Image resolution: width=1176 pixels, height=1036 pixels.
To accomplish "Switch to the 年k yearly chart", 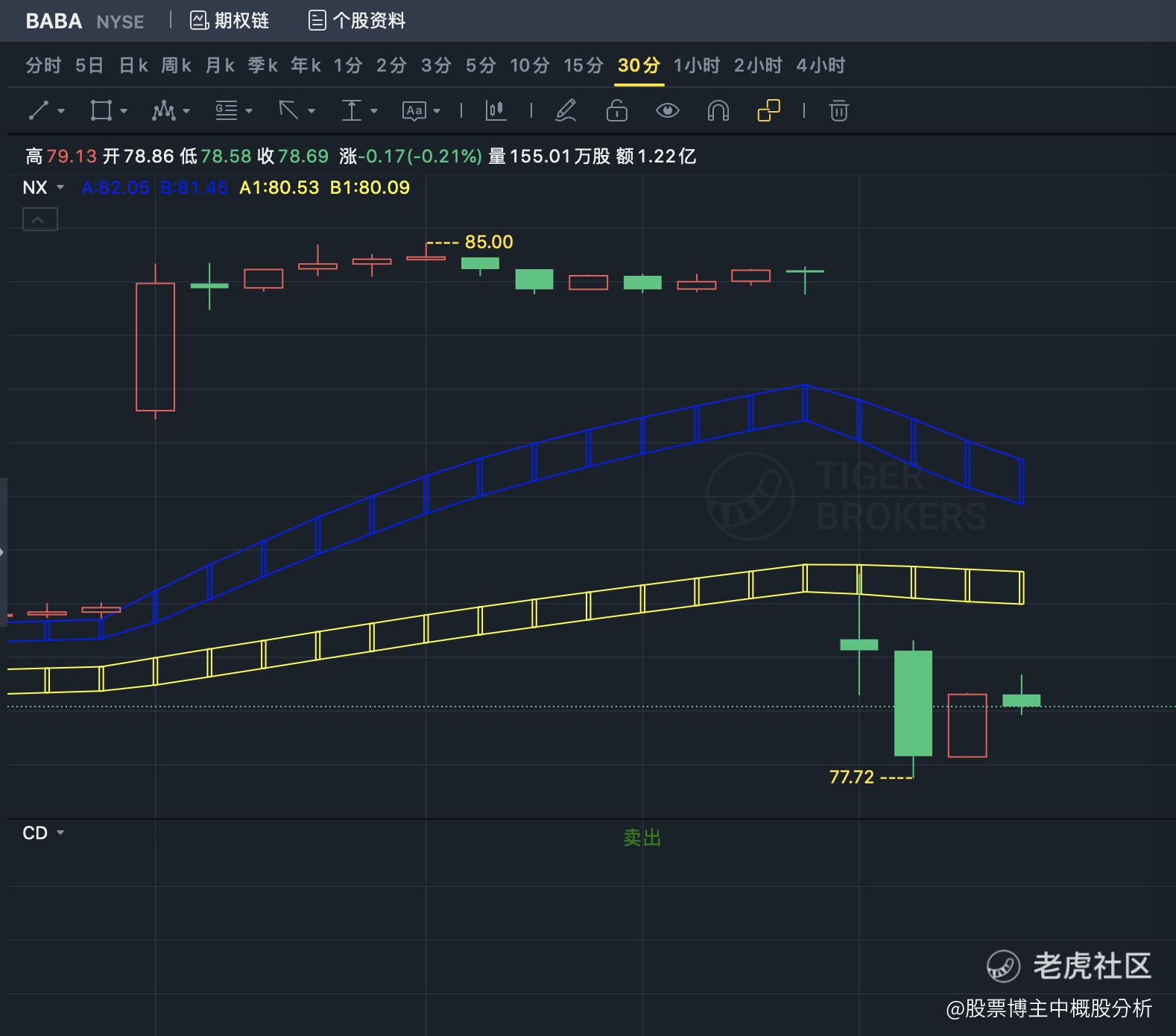I will [306, 66].
